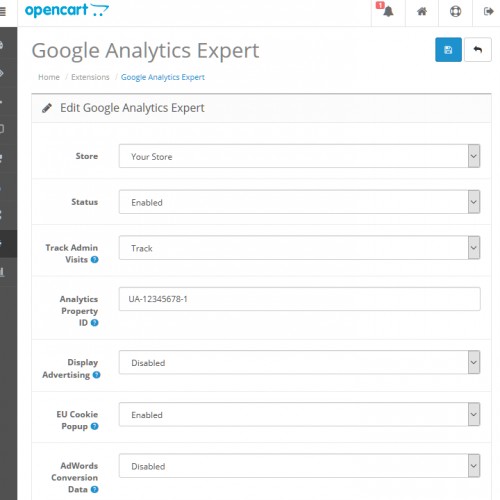
Task: Toggle the hamburger menu icon
Action: 3,12
